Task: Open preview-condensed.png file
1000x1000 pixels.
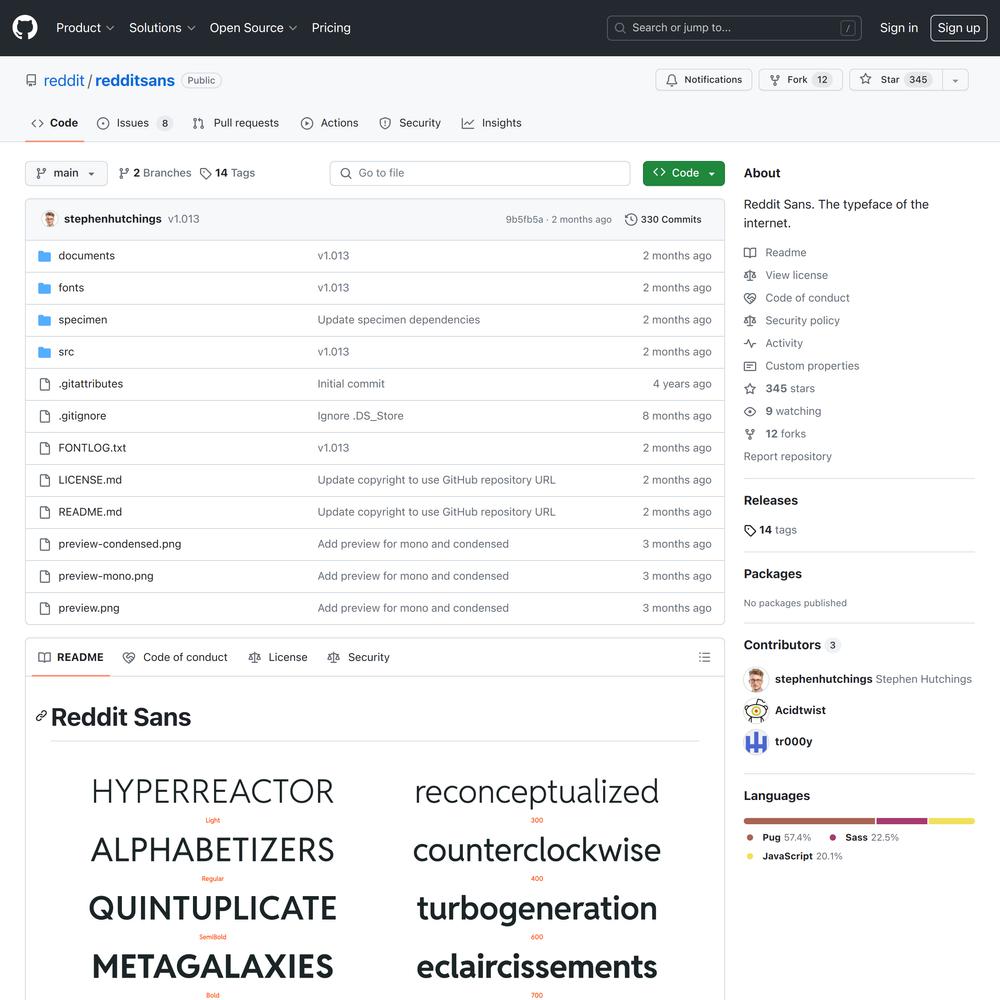Action: 119,544
